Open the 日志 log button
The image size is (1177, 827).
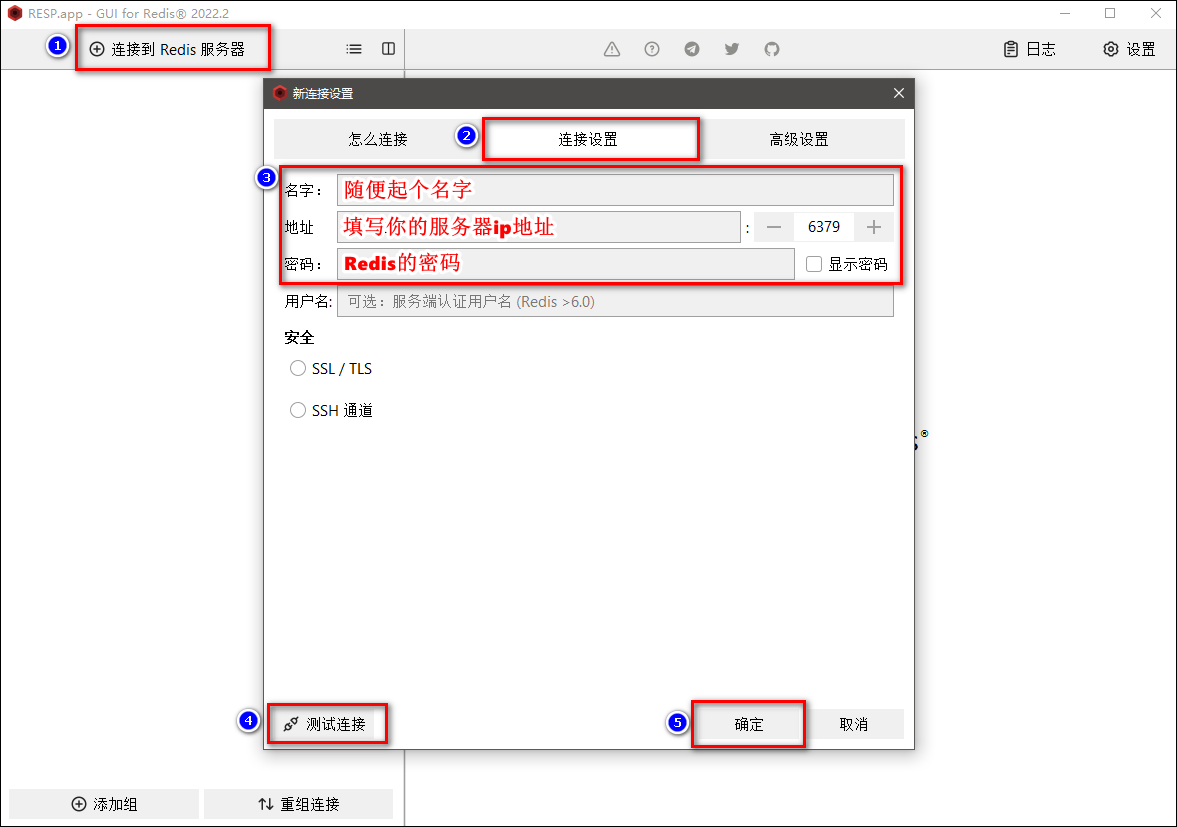pyautogui.click(x=1029, y=50)
